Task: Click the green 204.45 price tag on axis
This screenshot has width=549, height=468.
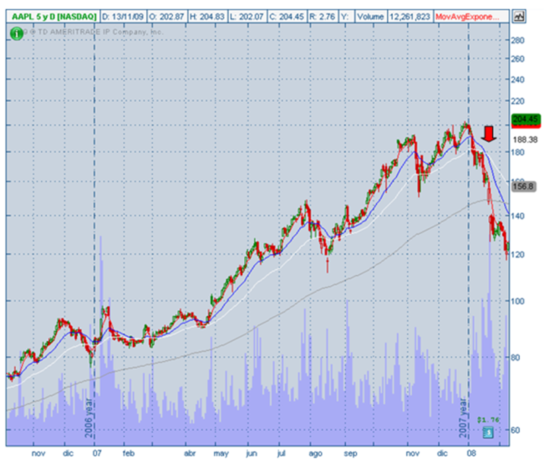Action: (526, 120)
